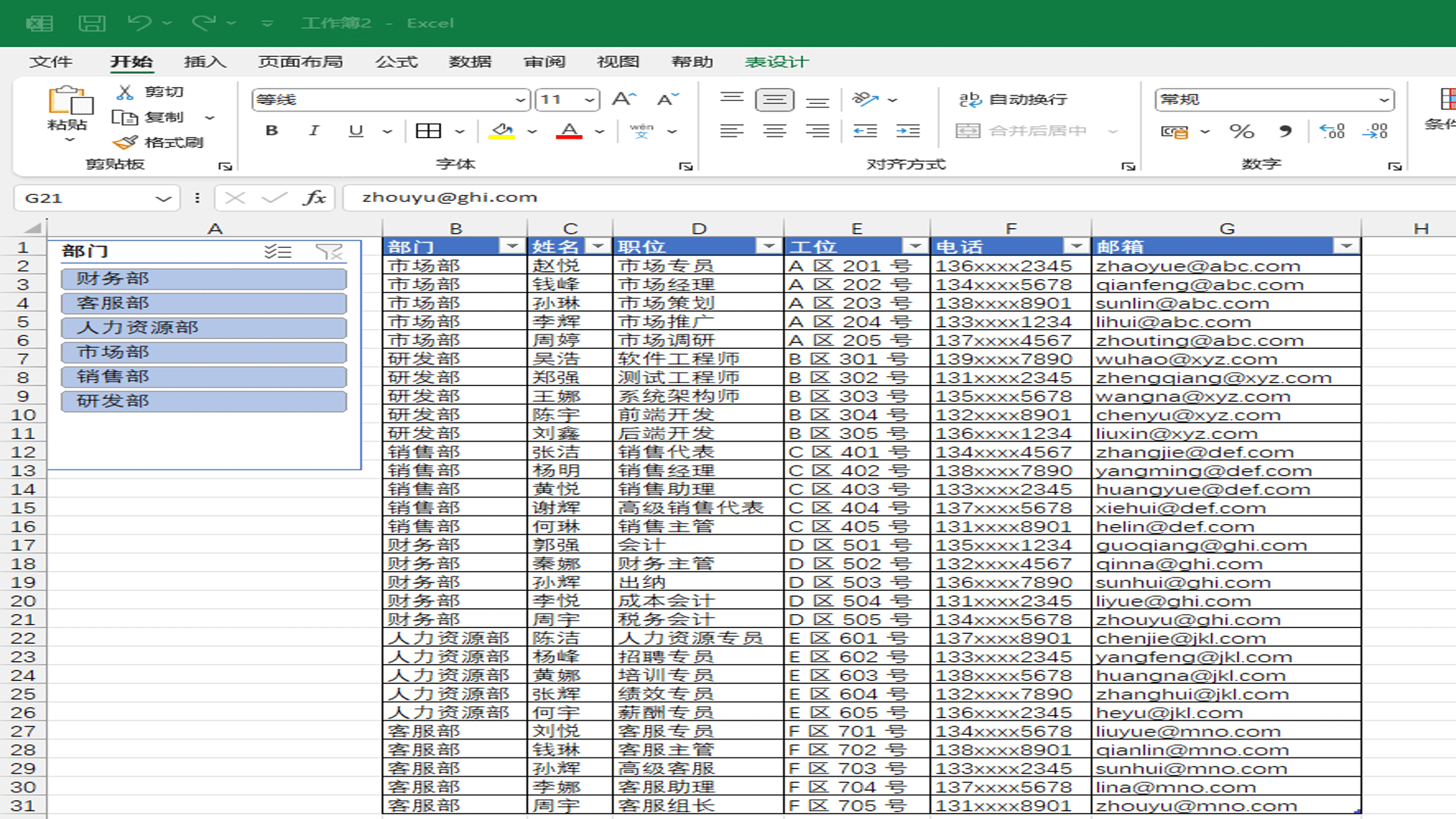This screenshot has height=819, width=1456.
Task: Align cell text to the left
Action: coord(732,131)
